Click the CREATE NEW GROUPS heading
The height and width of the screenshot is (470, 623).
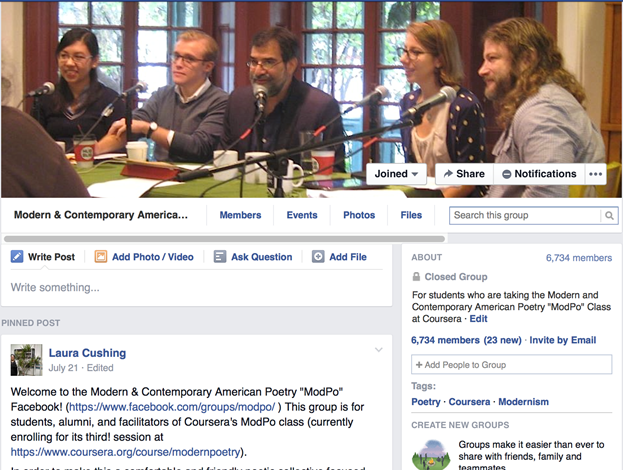[x=460, y=425]
